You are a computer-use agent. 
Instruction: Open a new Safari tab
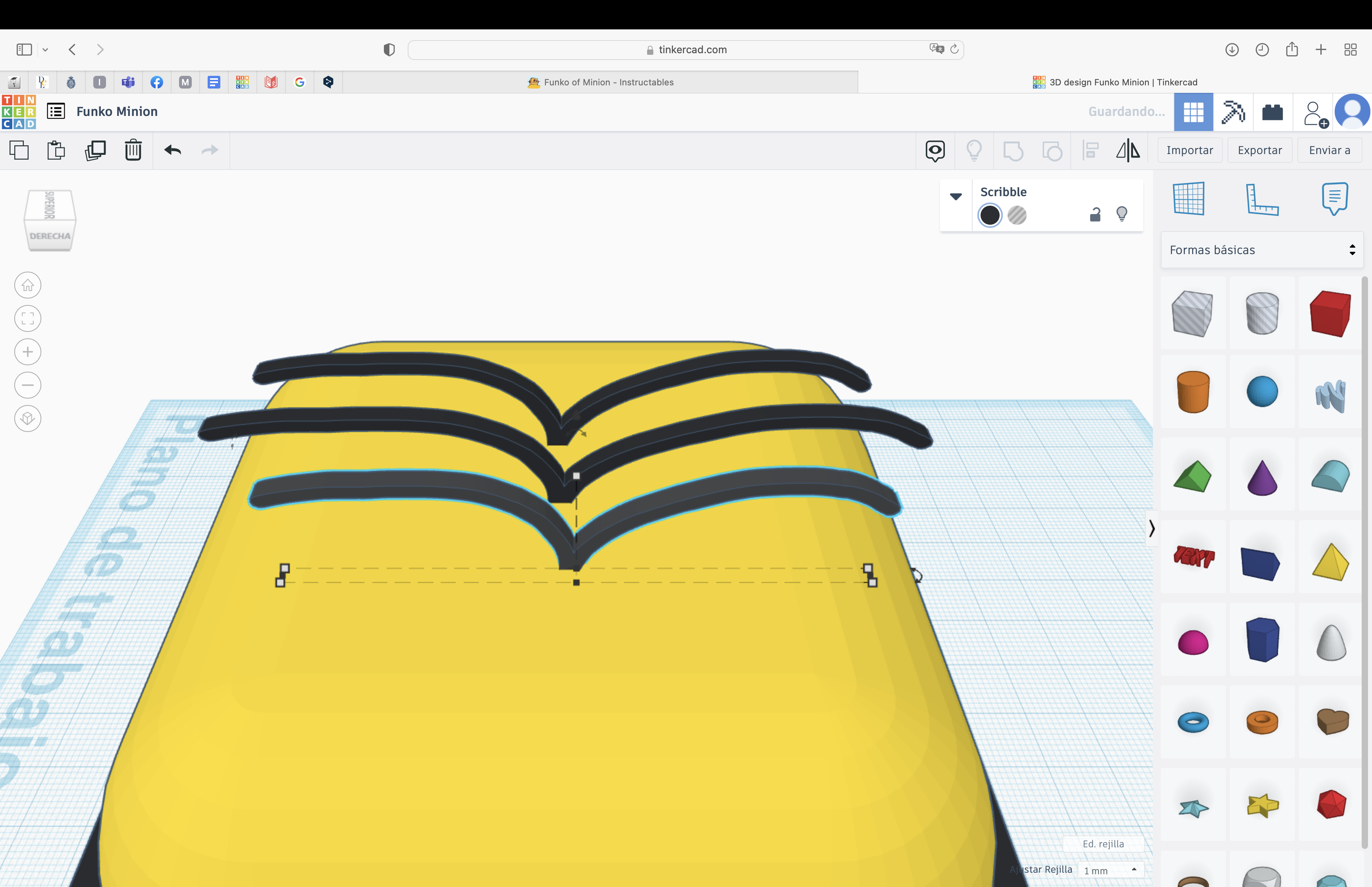[1321, 50]
